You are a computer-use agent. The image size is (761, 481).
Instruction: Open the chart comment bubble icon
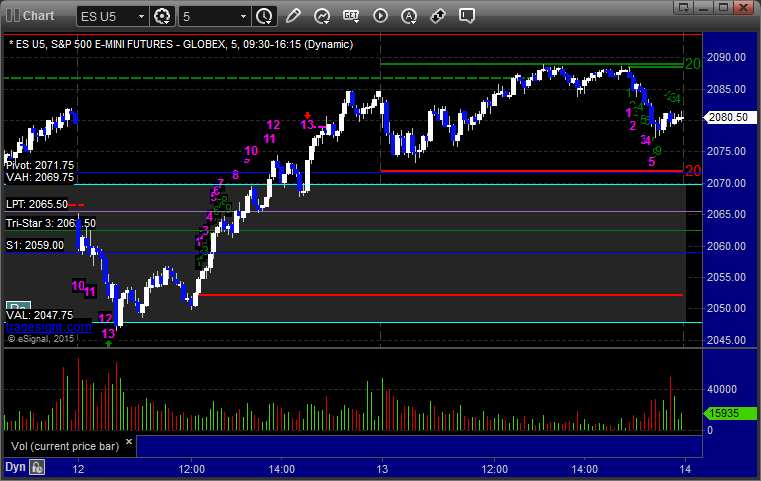point(466,16)
